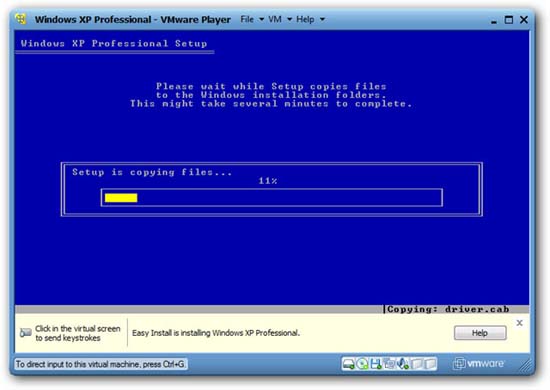The image size is (550, 390).
Task: Click the sound card status icon
Action: [x=403, y=364]
